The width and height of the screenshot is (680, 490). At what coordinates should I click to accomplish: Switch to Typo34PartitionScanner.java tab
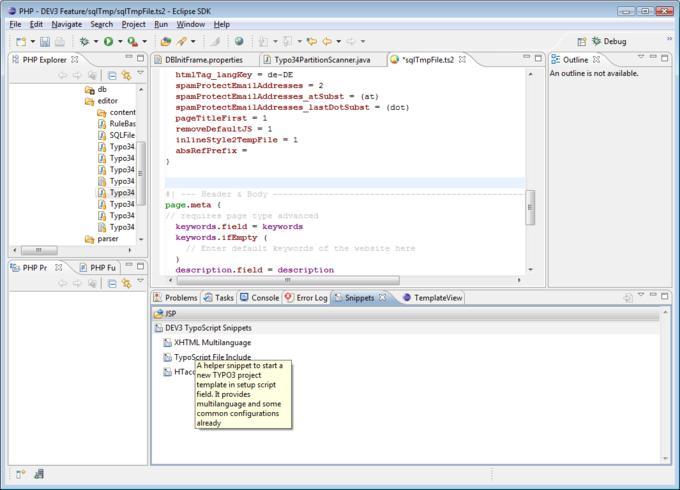317,60
